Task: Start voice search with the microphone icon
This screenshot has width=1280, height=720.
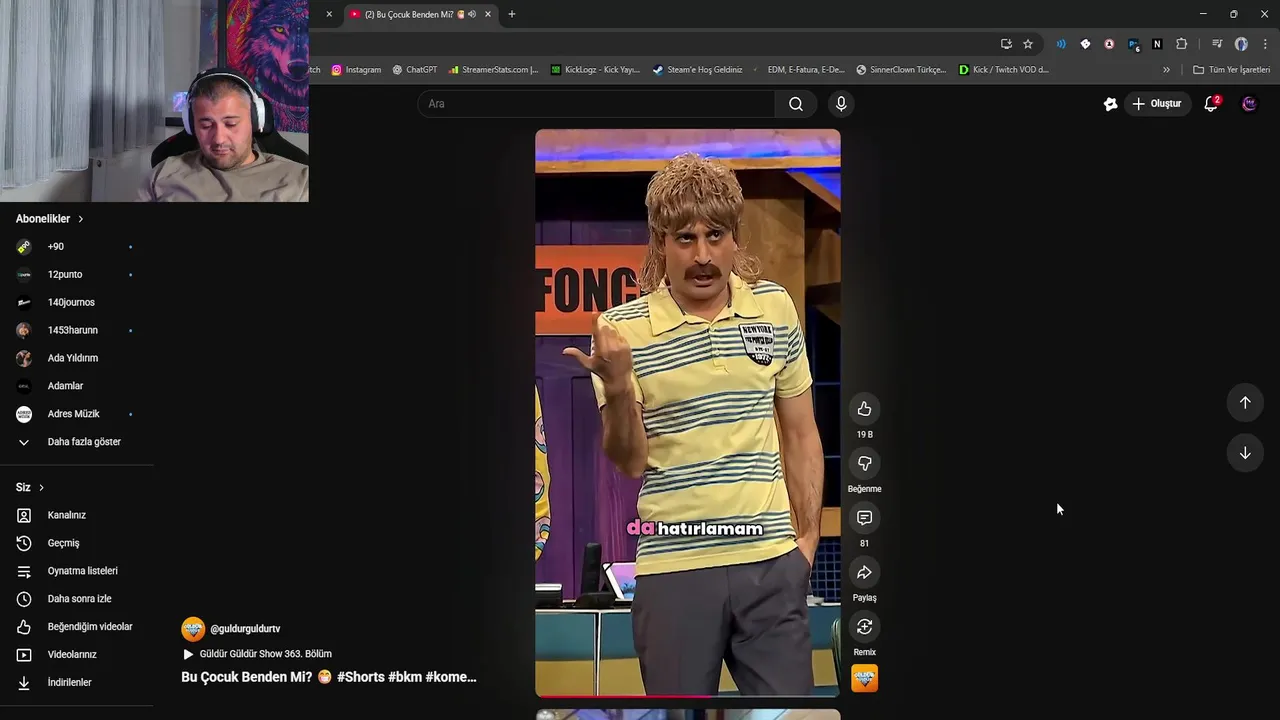Action: (841, 104)
